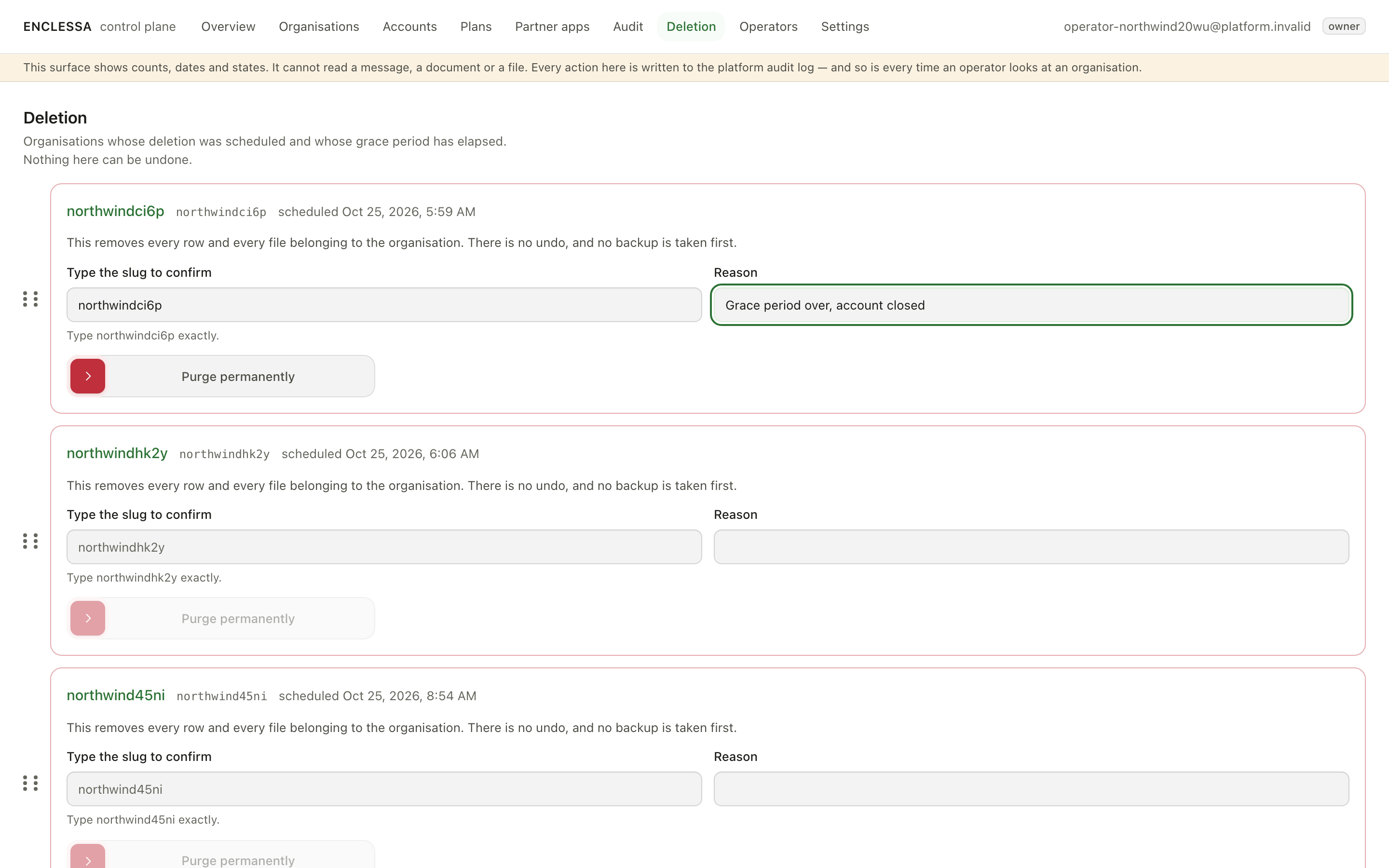This screenshot has height=868, width=1389.
Task: Focus the slug confirmation field containing northwindci6p
Action: pyautogui.click(x=384, y=305)
